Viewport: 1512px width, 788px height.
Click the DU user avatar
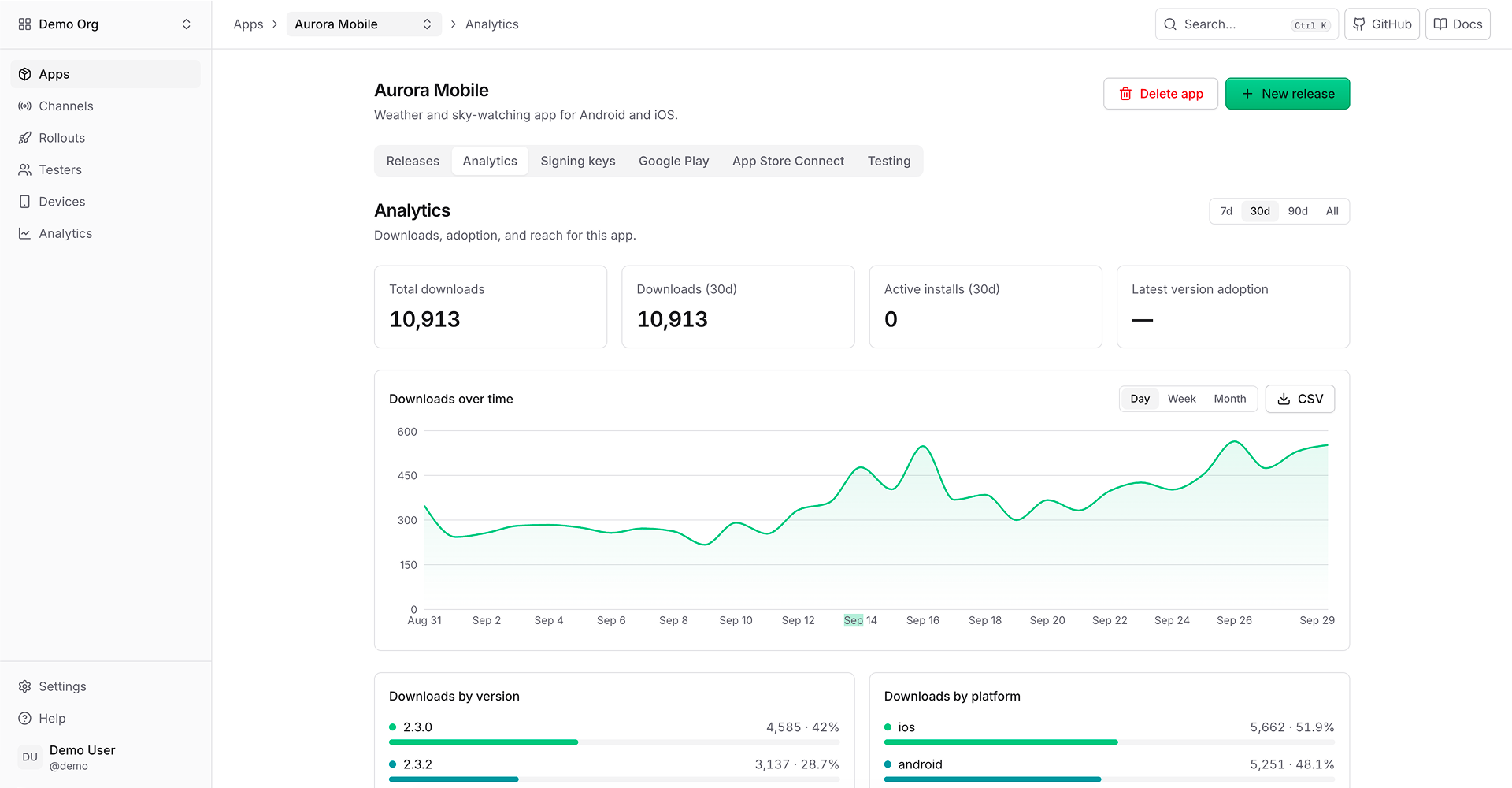30,756
